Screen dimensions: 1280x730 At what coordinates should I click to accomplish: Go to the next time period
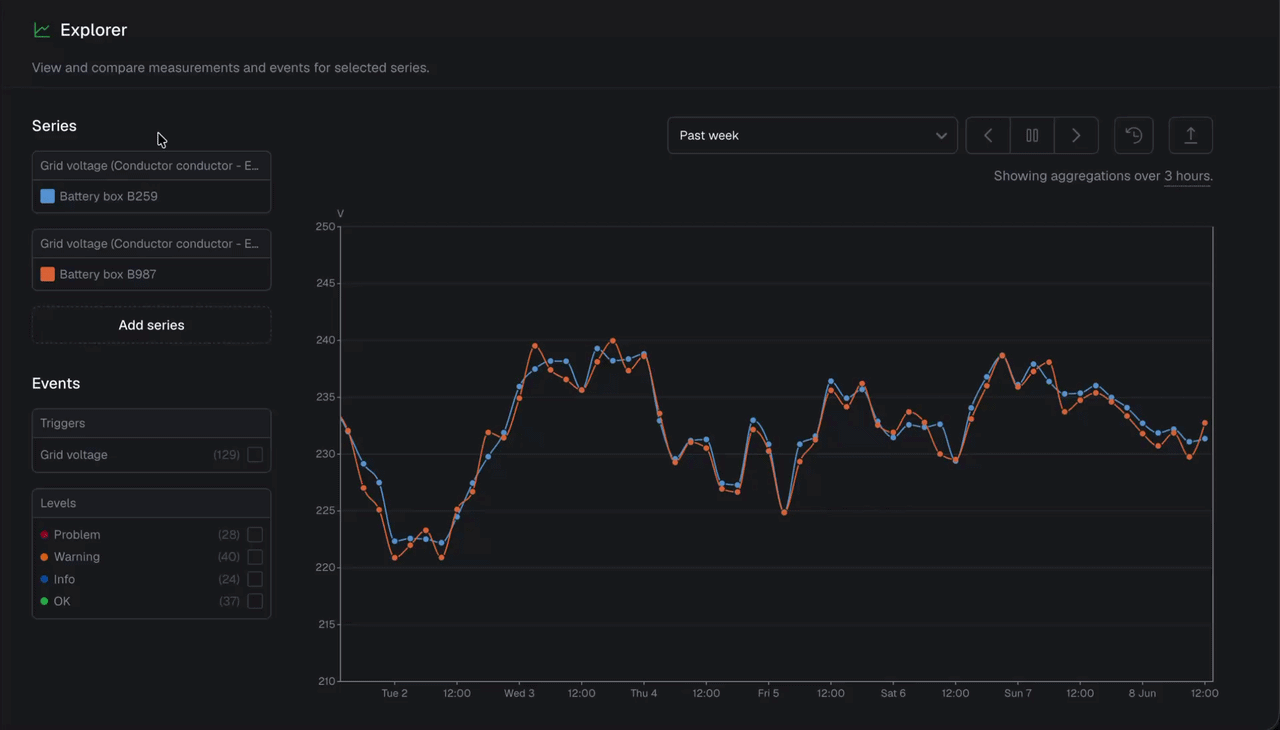[1076, 135]
